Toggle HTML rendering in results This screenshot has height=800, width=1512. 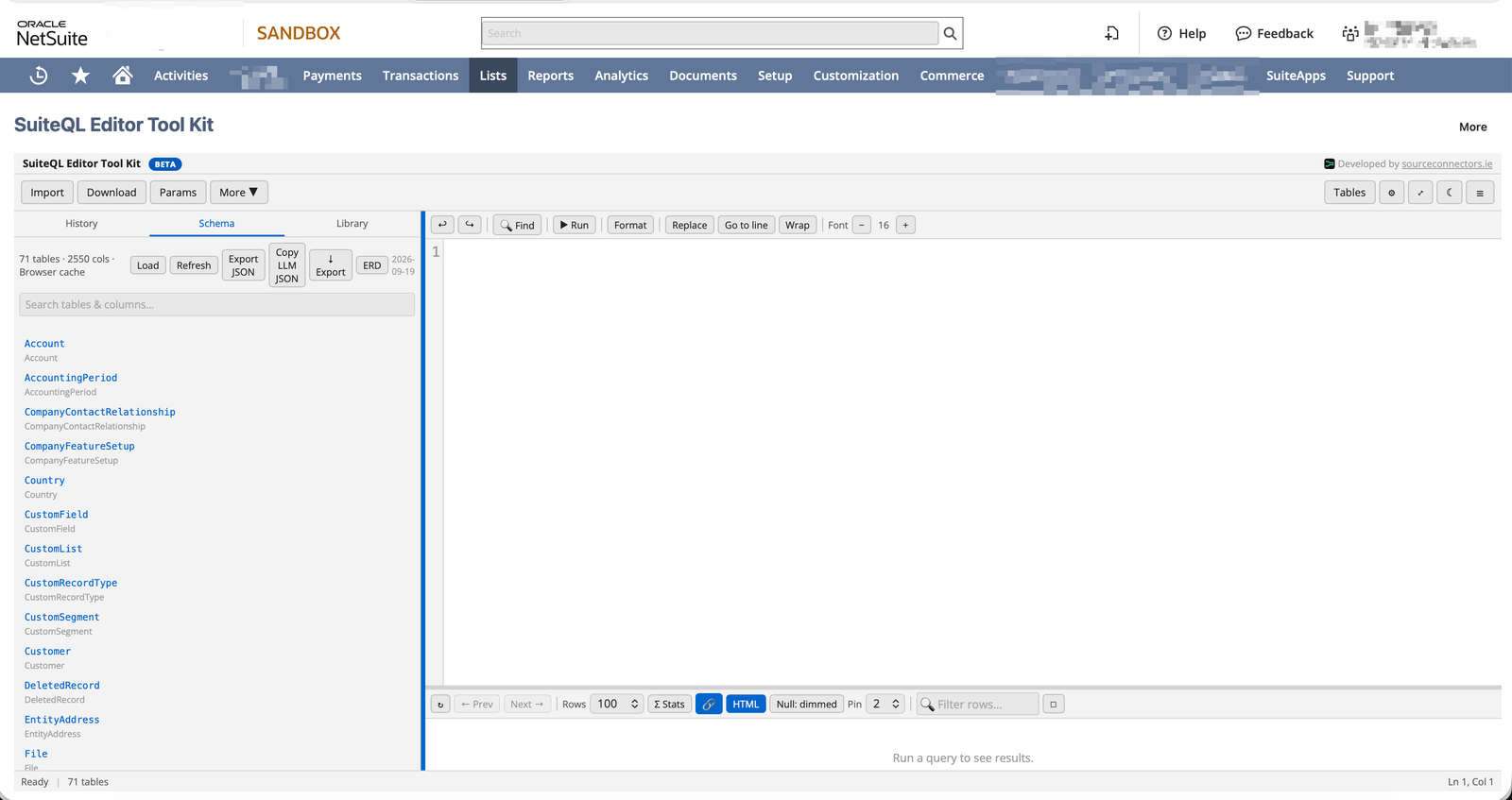click(x=746, y=705)
